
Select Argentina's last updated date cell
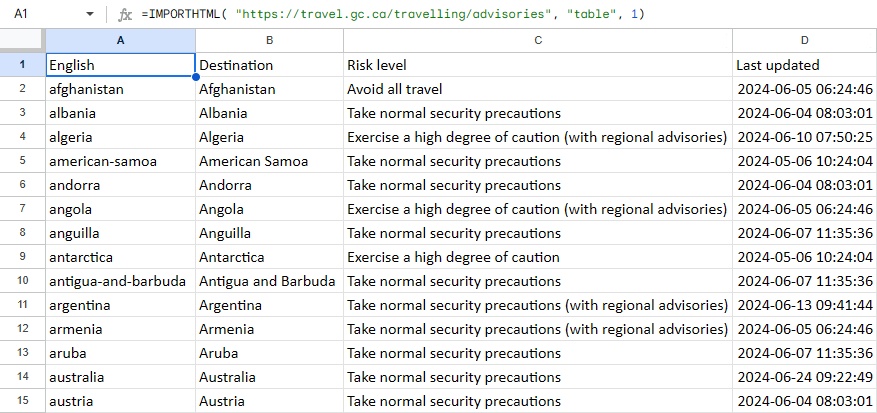(805, 305)
